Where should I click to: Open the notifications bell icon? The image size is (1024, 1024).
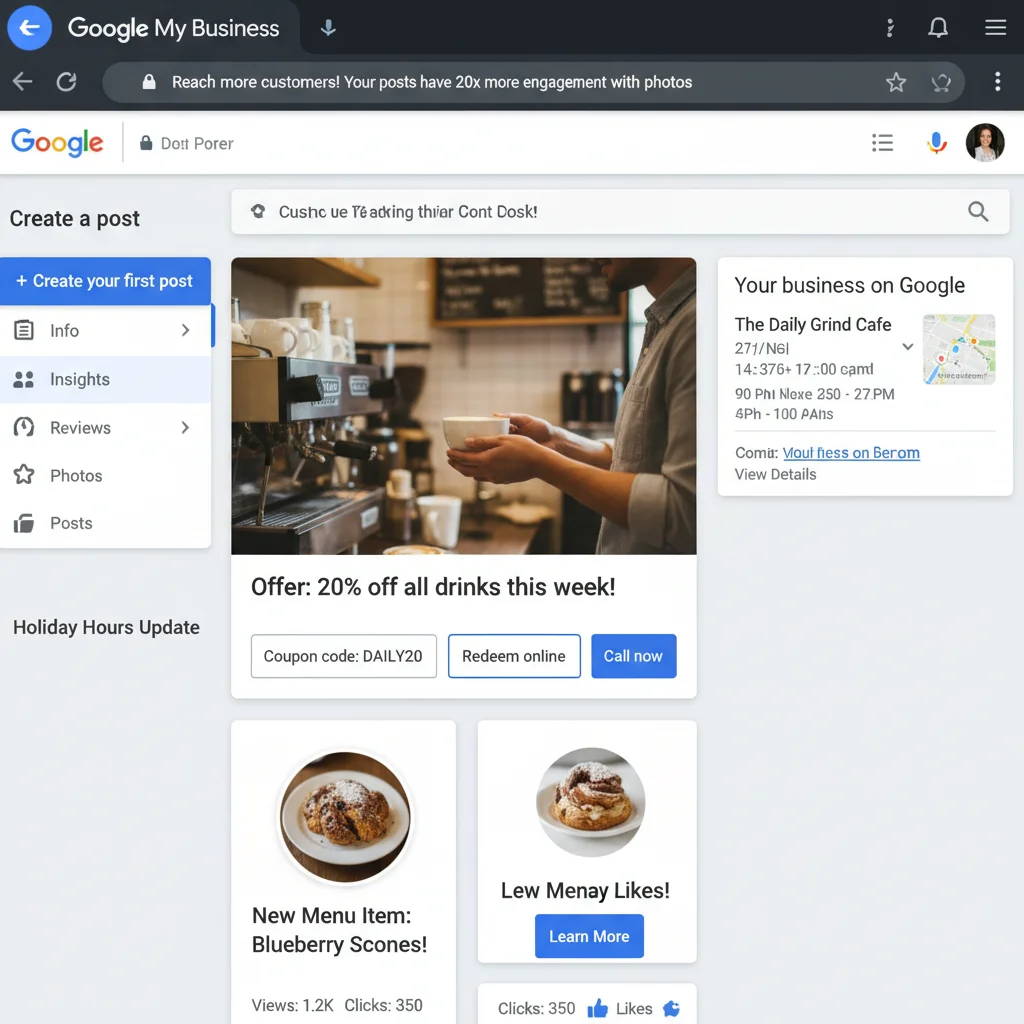tap(938, 27)
